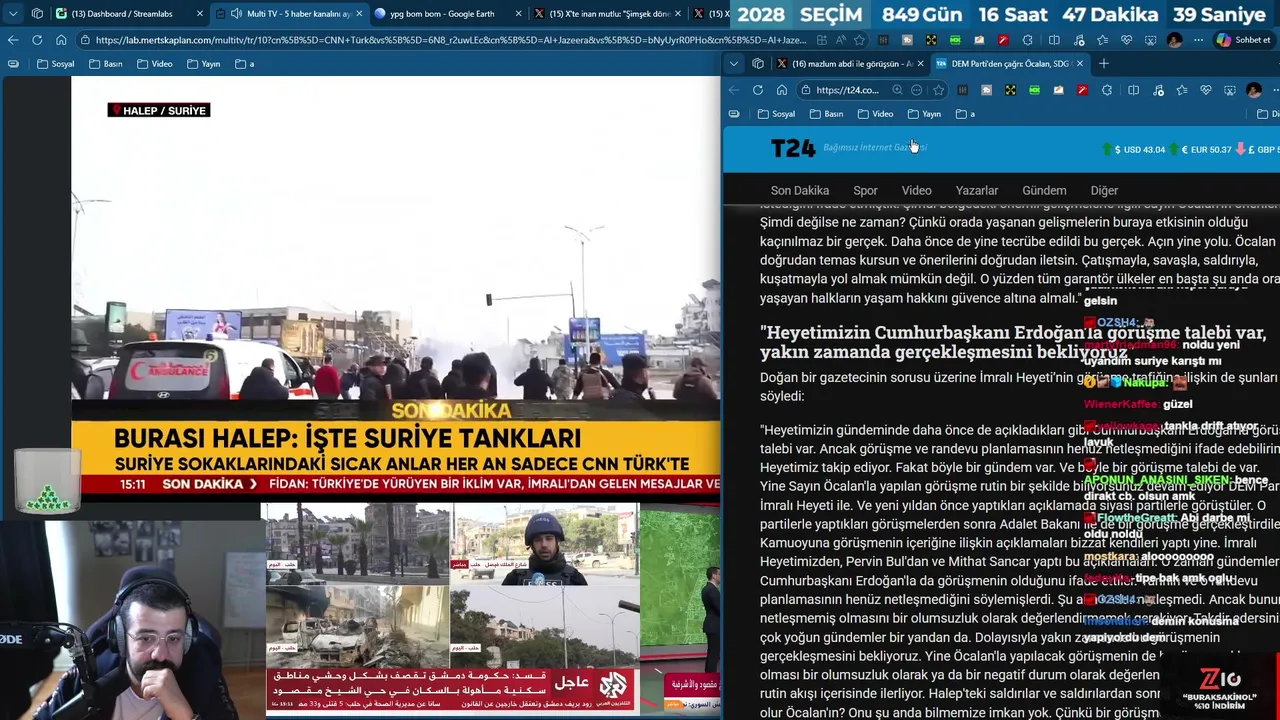Open Extensions puzzle icon in top toolbar

[1027, 40]
